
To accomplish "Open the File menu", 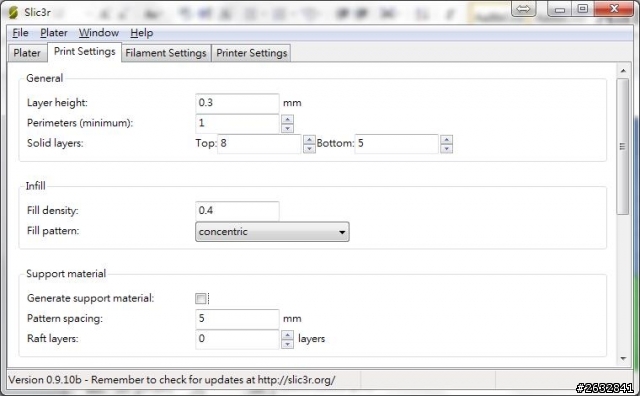I will coord(20,33).
